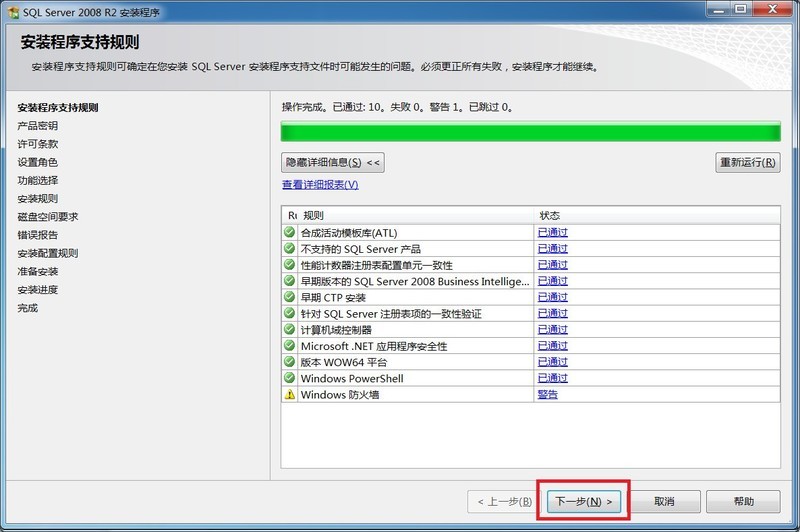Select 功能选择 step in left sidebar
Viewport: 800px width, 532px height.
click(38, 180)
